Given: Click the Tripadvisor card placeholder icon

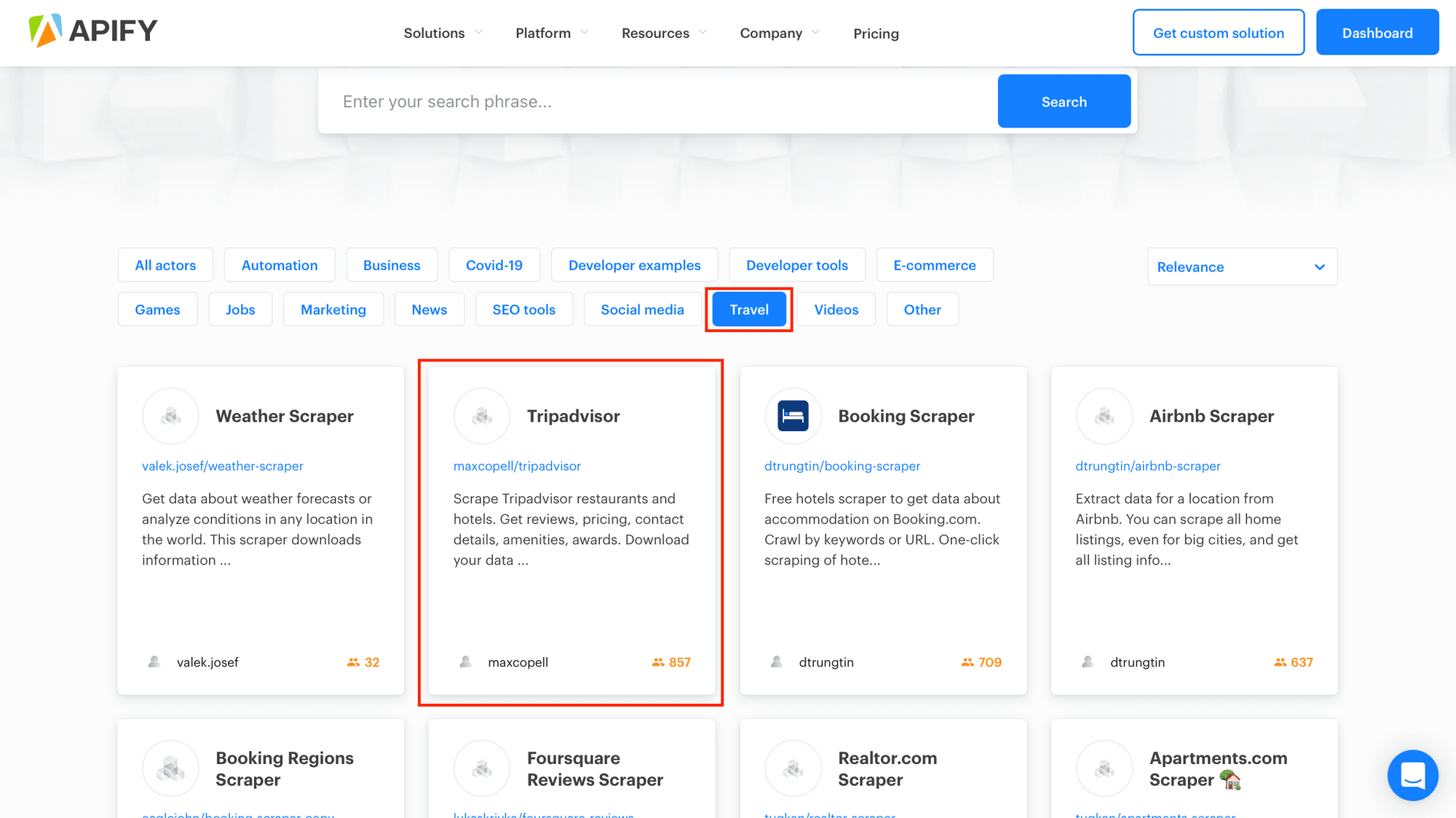Looking at the screenshot, I should click(x=482, y=416).
